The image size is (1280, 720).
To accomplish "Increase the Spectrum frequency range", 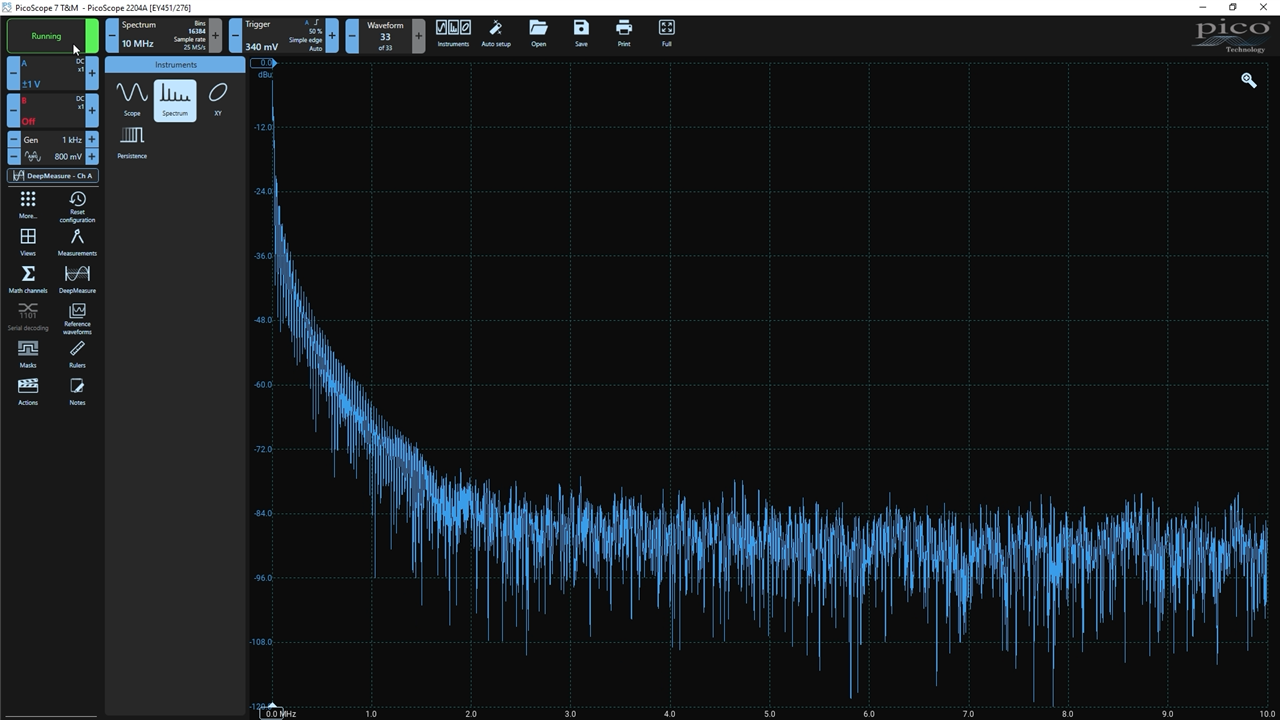I will point(215,36).
